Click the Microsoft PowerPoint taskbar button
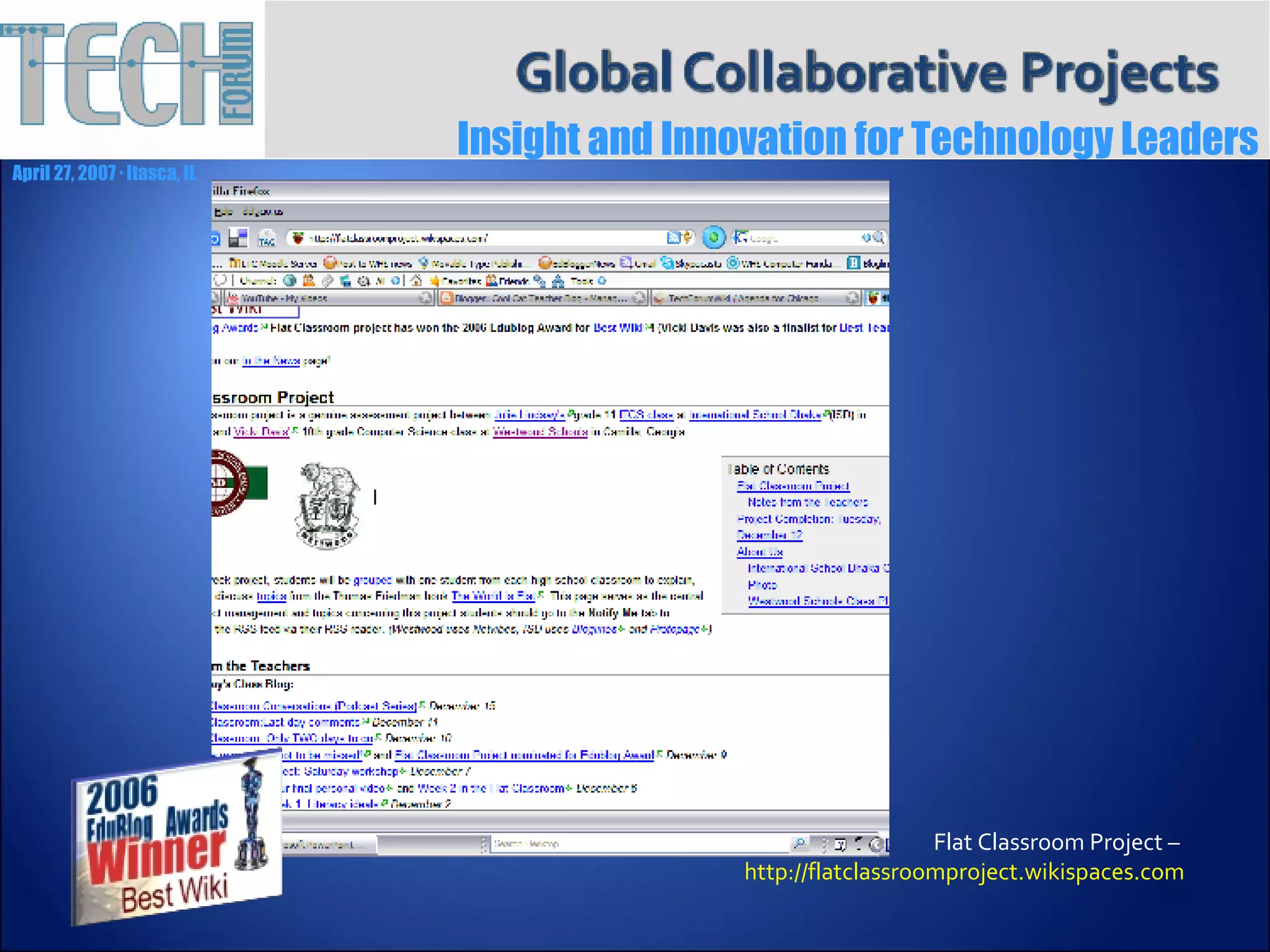 (x=329, y=845)
